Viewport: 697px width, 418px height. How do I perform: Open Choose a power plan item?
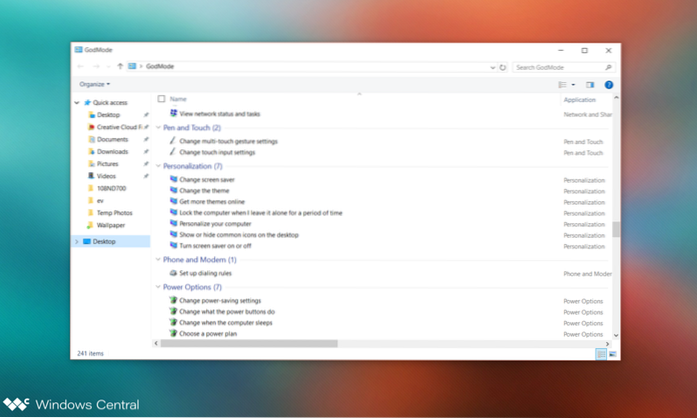tap(209, 333)
